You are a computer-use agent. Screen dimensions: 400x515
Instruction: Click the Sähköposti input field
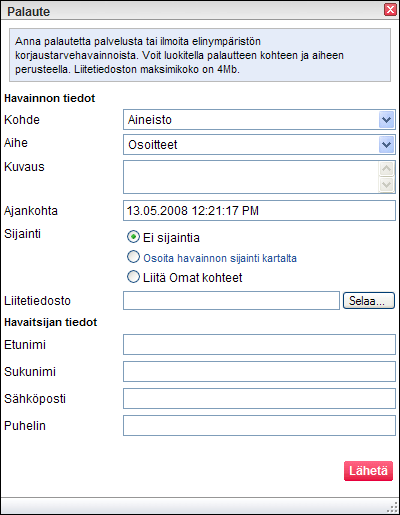coord(259,399)
